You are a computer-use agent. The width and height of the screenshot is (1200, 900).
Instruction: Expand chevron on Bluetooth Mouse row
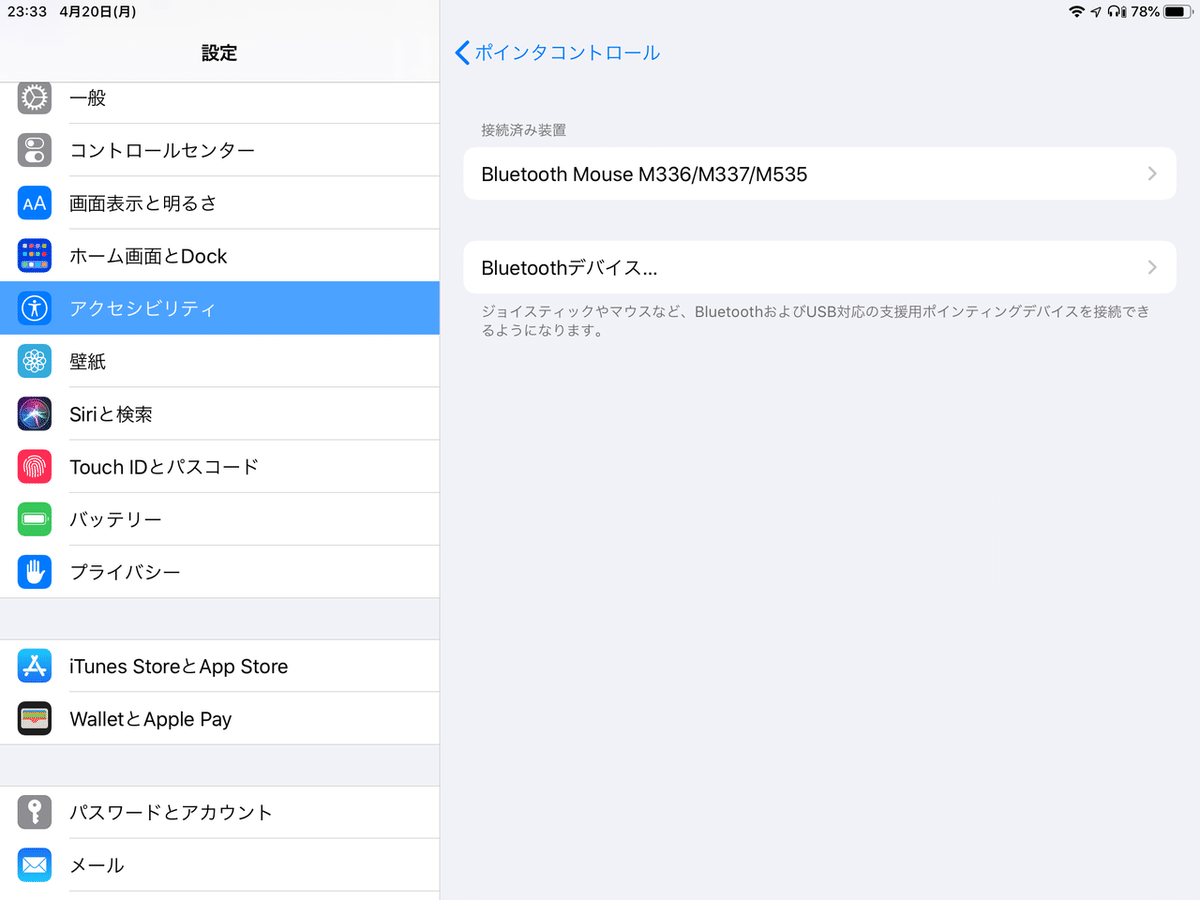click(x=1152, y=174)
